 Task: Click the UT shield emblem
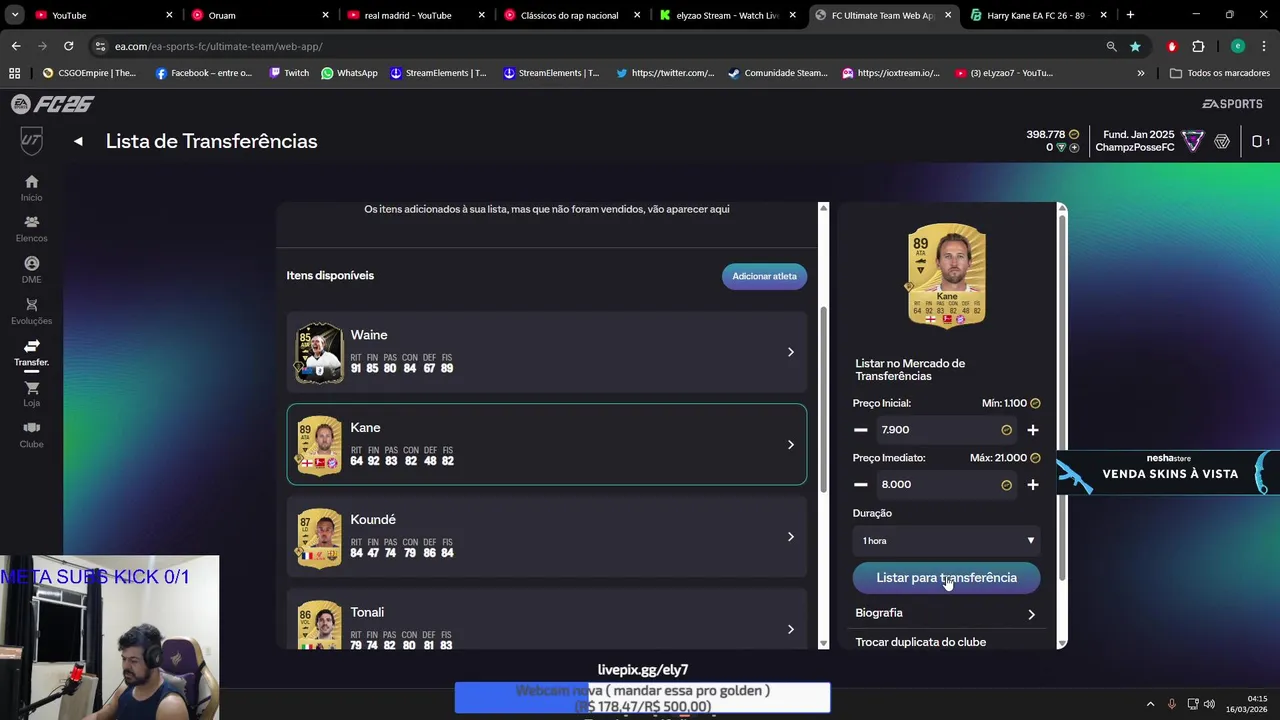pos(31,141)
